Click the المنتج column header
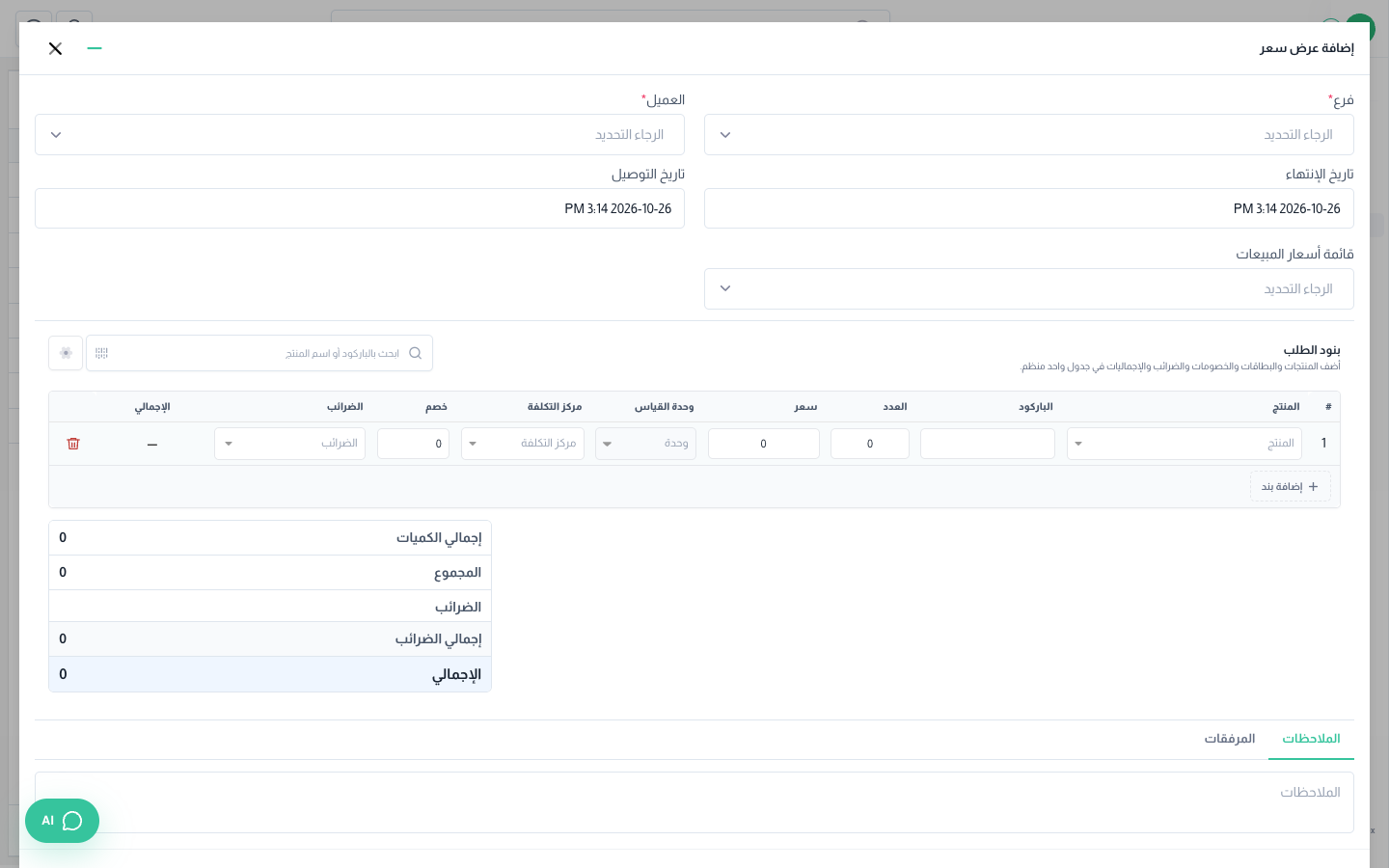The height and width of the screenshot is (868, 1389). point(1286,407)
